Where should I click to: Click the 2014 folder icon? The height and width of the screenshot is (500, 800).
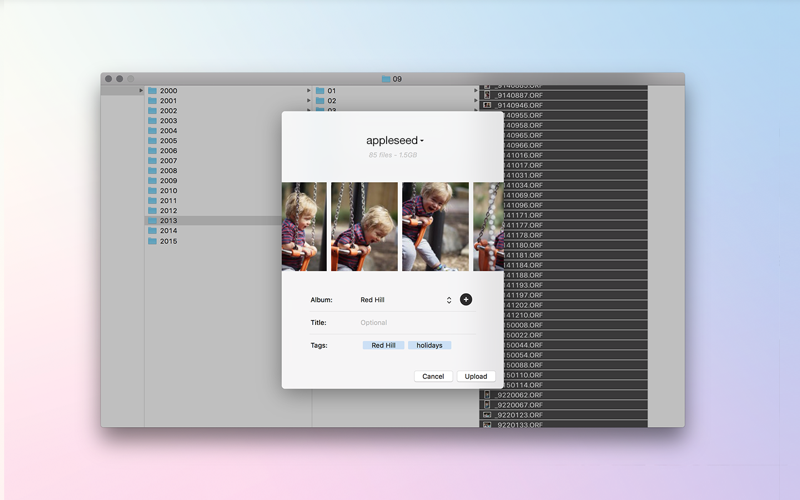[x=152, y=231]
